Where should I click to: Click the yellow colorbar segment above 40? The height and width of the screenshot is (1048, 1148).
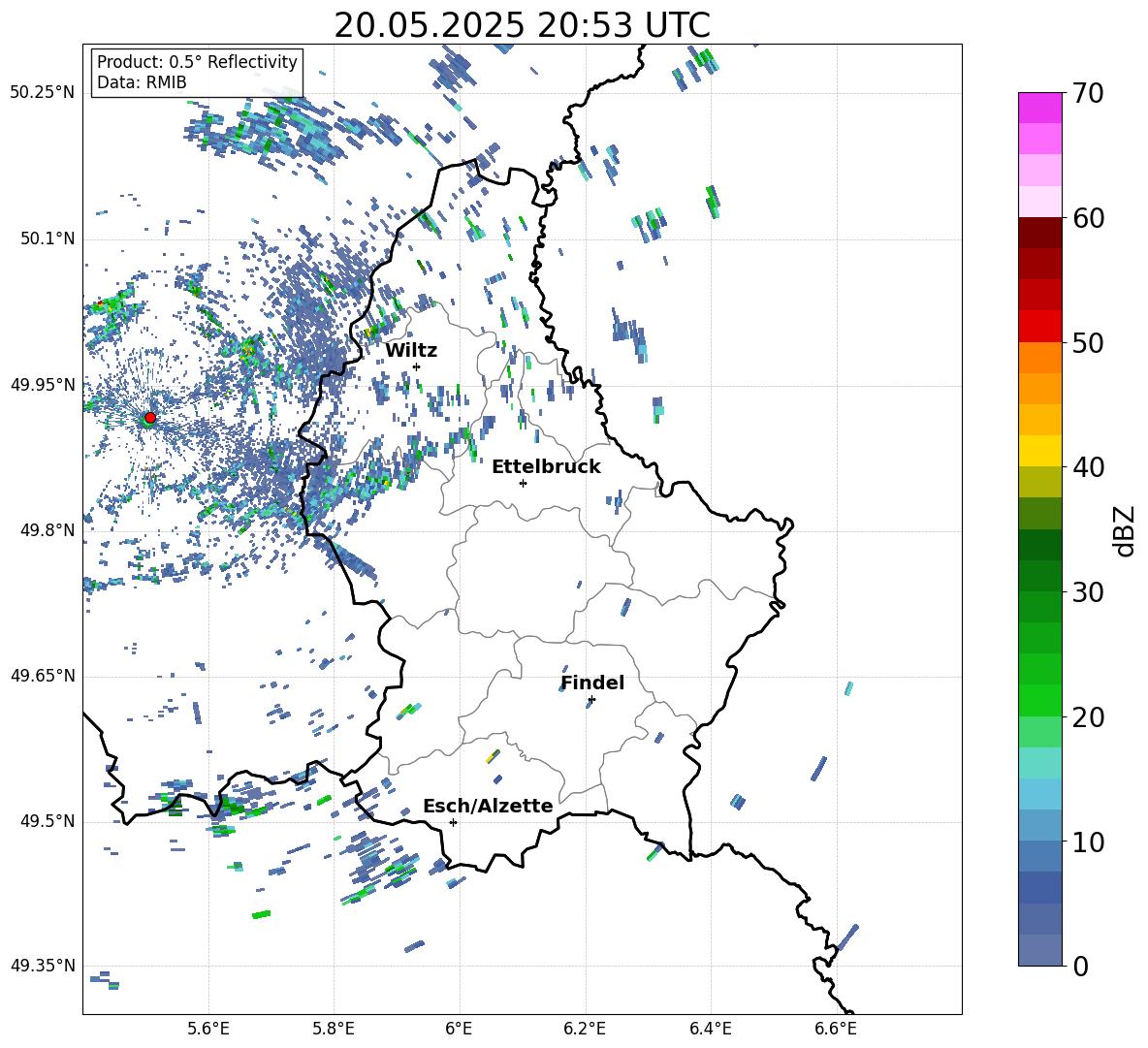pos(1039,451)
